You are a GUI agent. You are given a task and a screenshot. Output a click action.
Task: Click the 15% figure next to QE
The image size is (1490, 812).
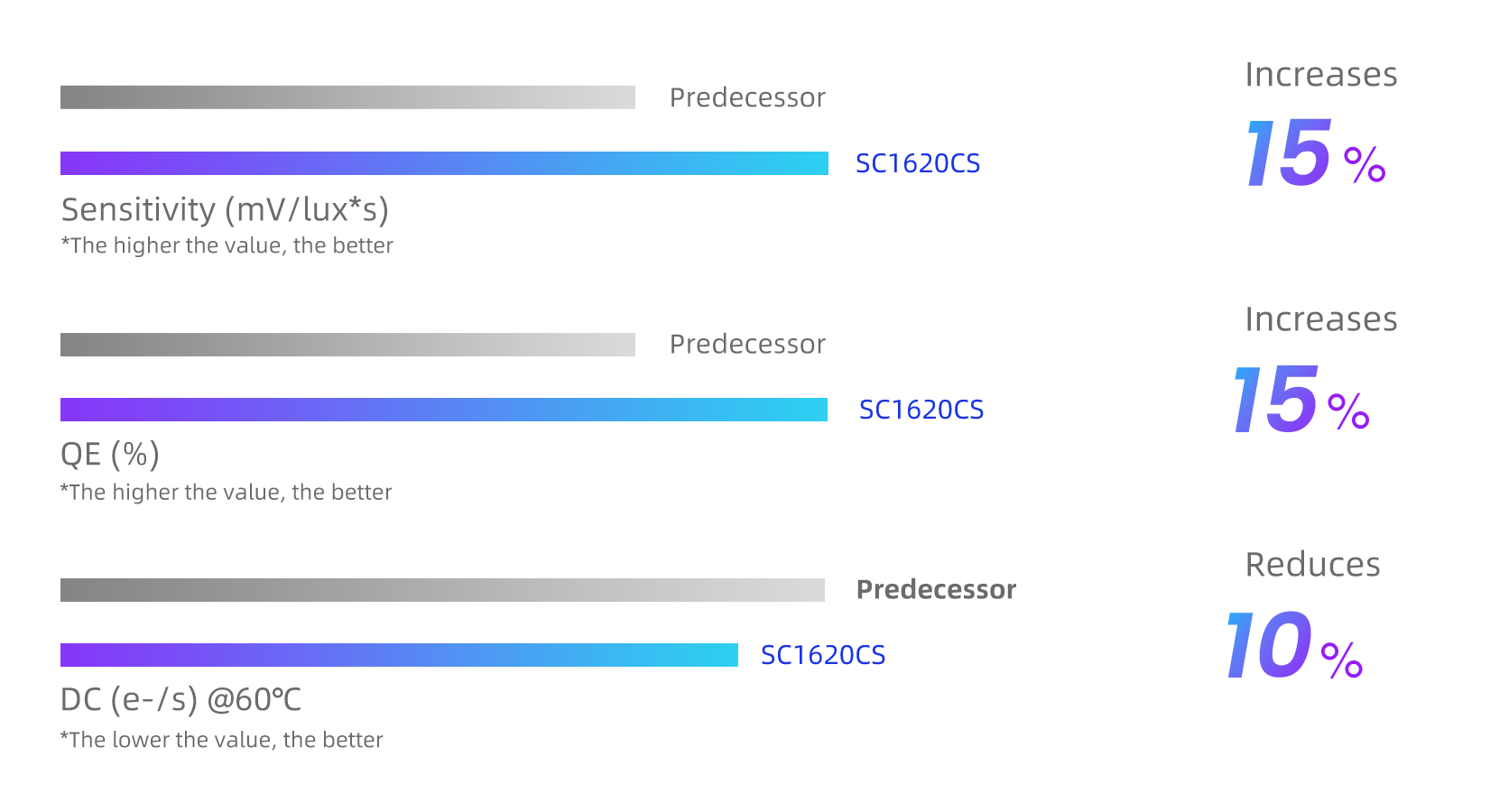1300,401
